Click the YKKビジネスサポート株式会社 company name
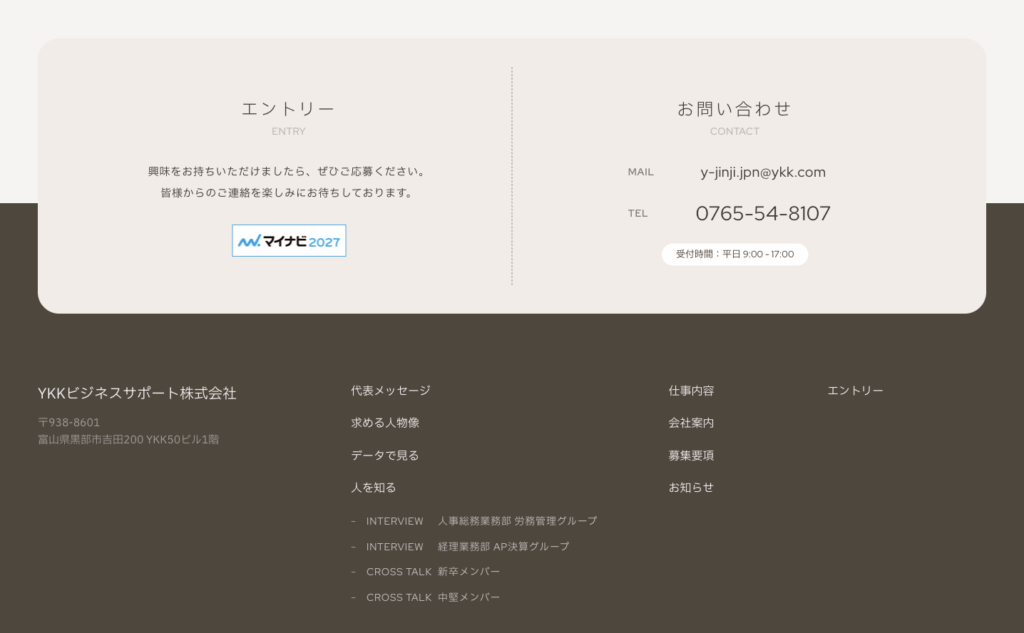 [137, 393]
